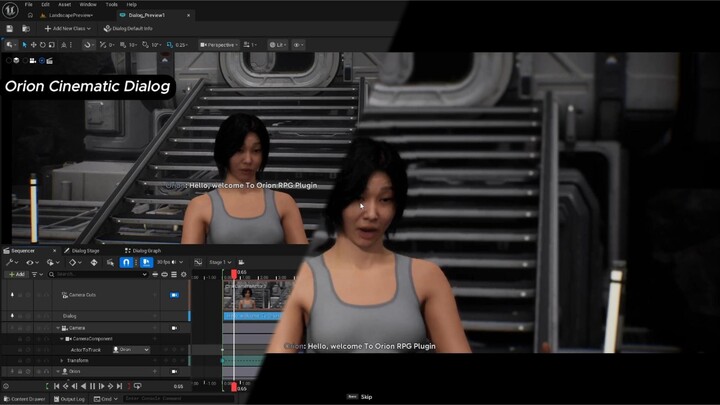Click the camera icon next to Stage 1
720x405 pixels.
[241, 262]
